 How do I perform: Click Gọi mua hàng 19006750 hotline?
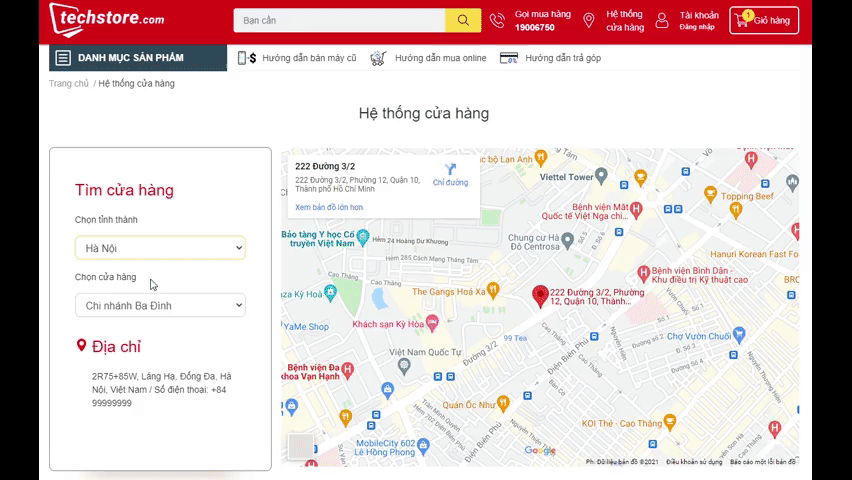coord(543,21)
